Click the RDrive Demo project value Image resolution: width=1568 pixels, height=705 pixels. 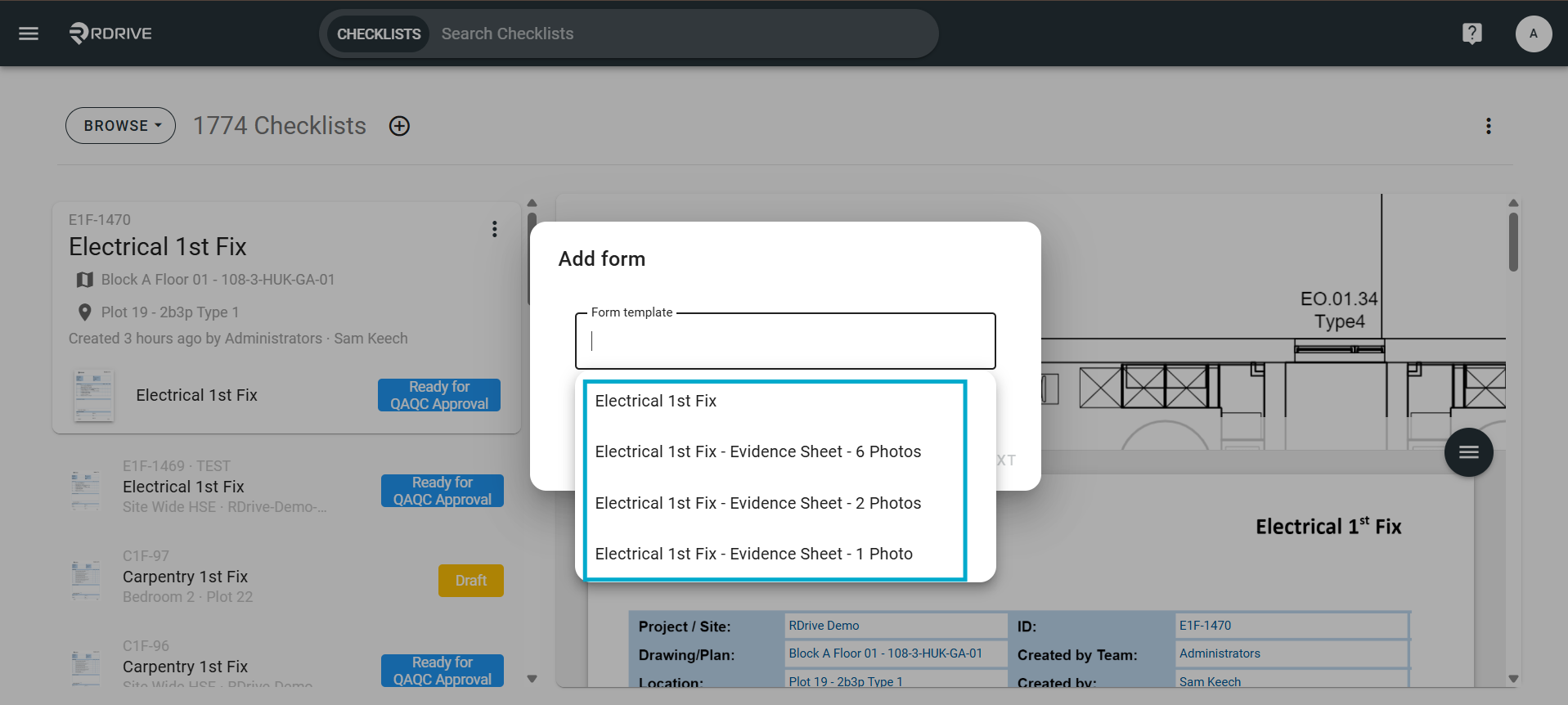coord(824,626)
